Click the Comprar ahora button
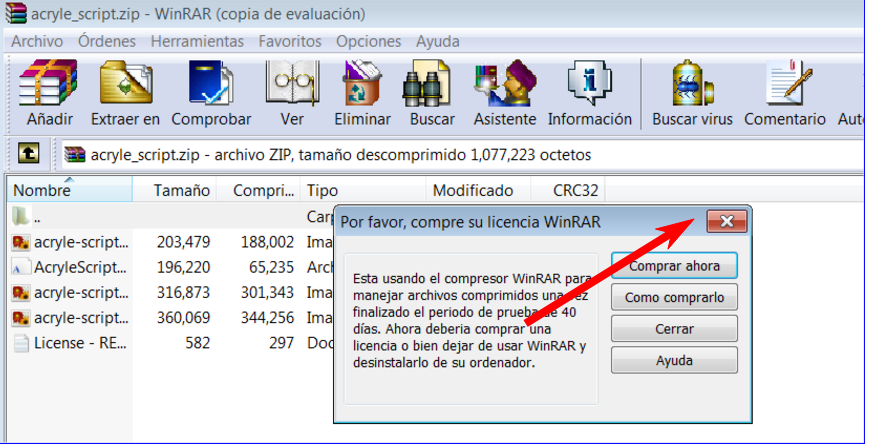875x446 pixels. click(674, 266)
